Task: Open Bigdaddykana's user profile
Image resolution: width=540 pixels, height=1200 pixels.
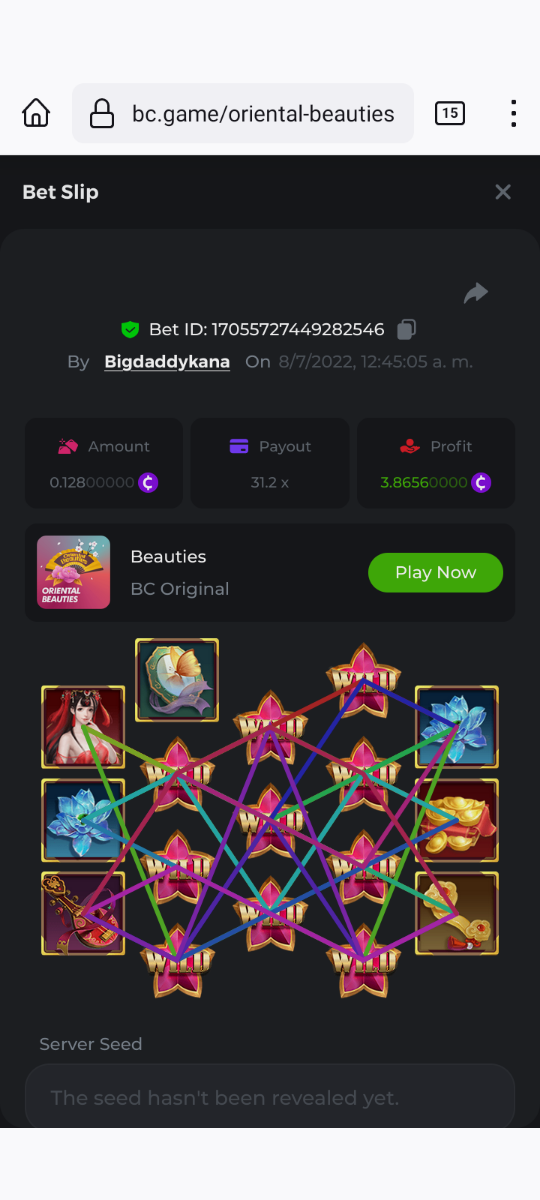Action: coord(167,361)
